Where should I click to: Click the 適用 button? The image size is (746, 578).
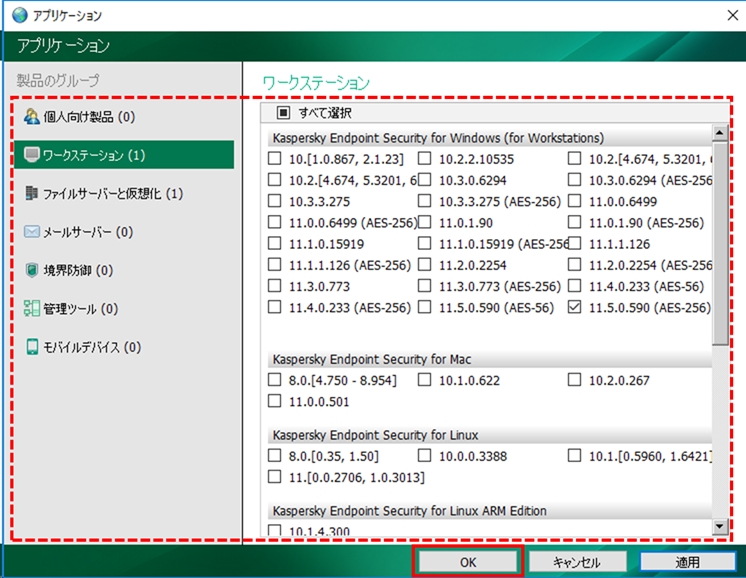pos(687,562)
